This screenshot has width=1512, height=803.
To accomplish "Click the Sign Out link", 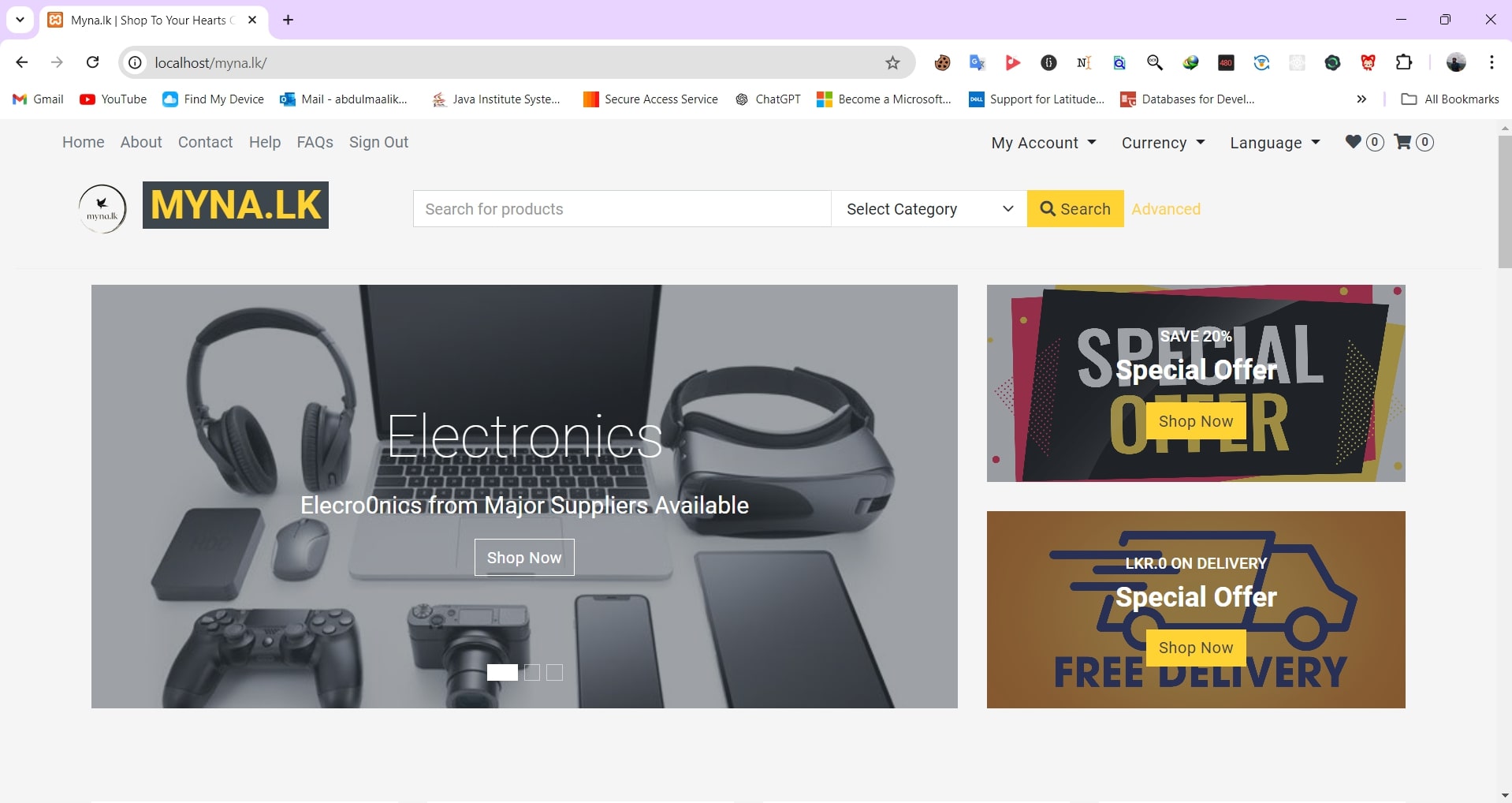I will (x=378, y=142).
